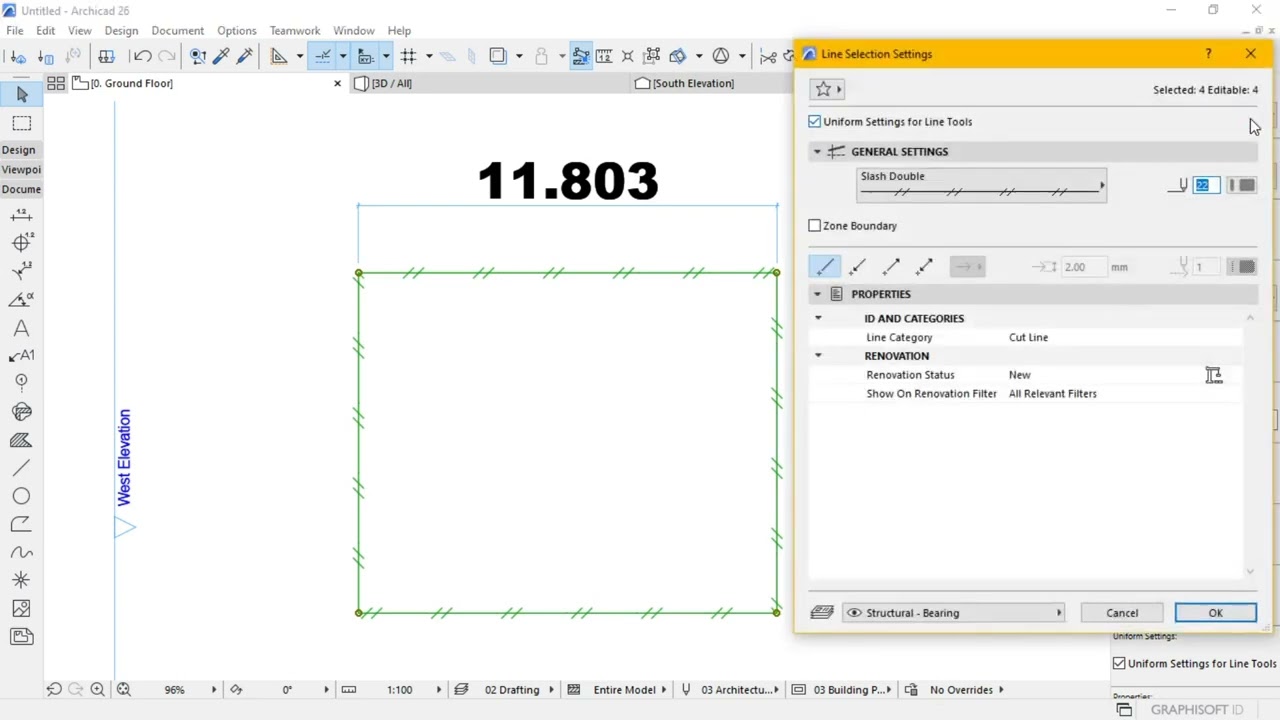Open the Structural - Bearing layer dropdown
This screenshot has height=720, width=1280.
(955, 613)
